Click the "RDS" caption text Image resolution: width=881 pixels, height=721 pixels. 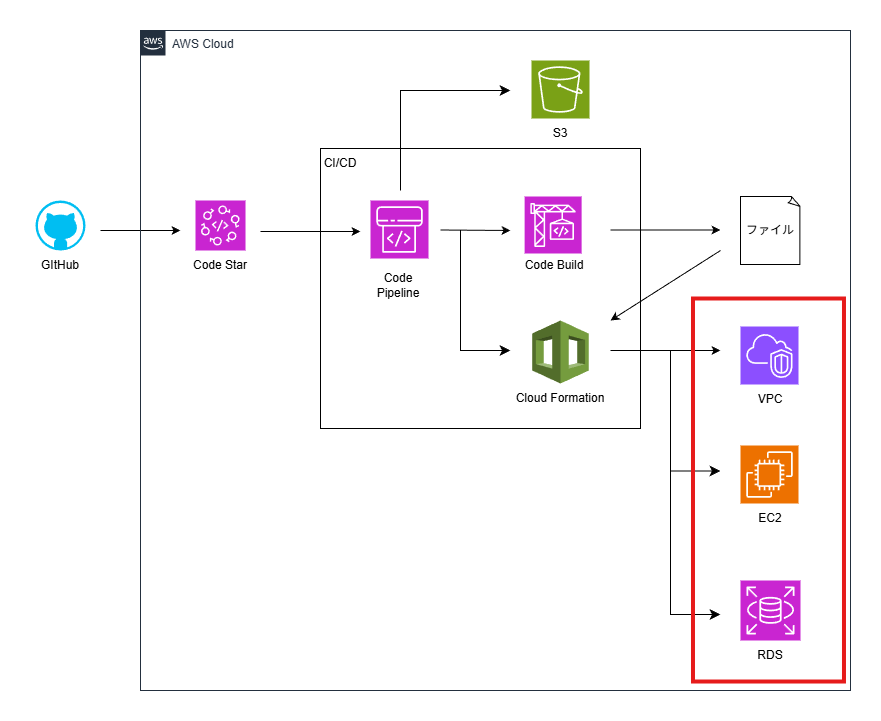point(769,656)
